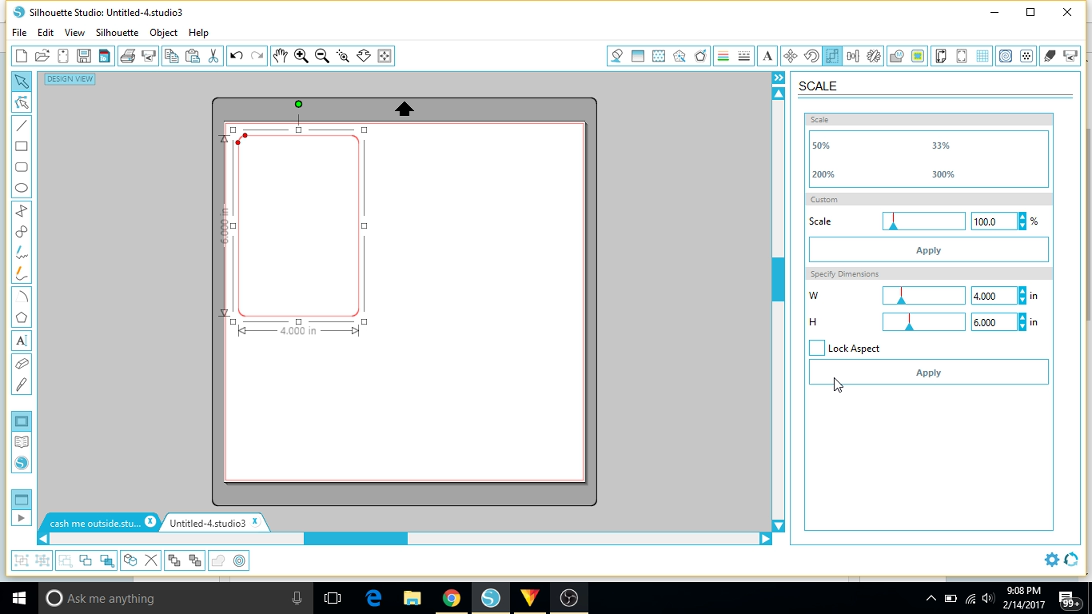
Task: Click the Scale percent input field
Action: tap(994, 221)
